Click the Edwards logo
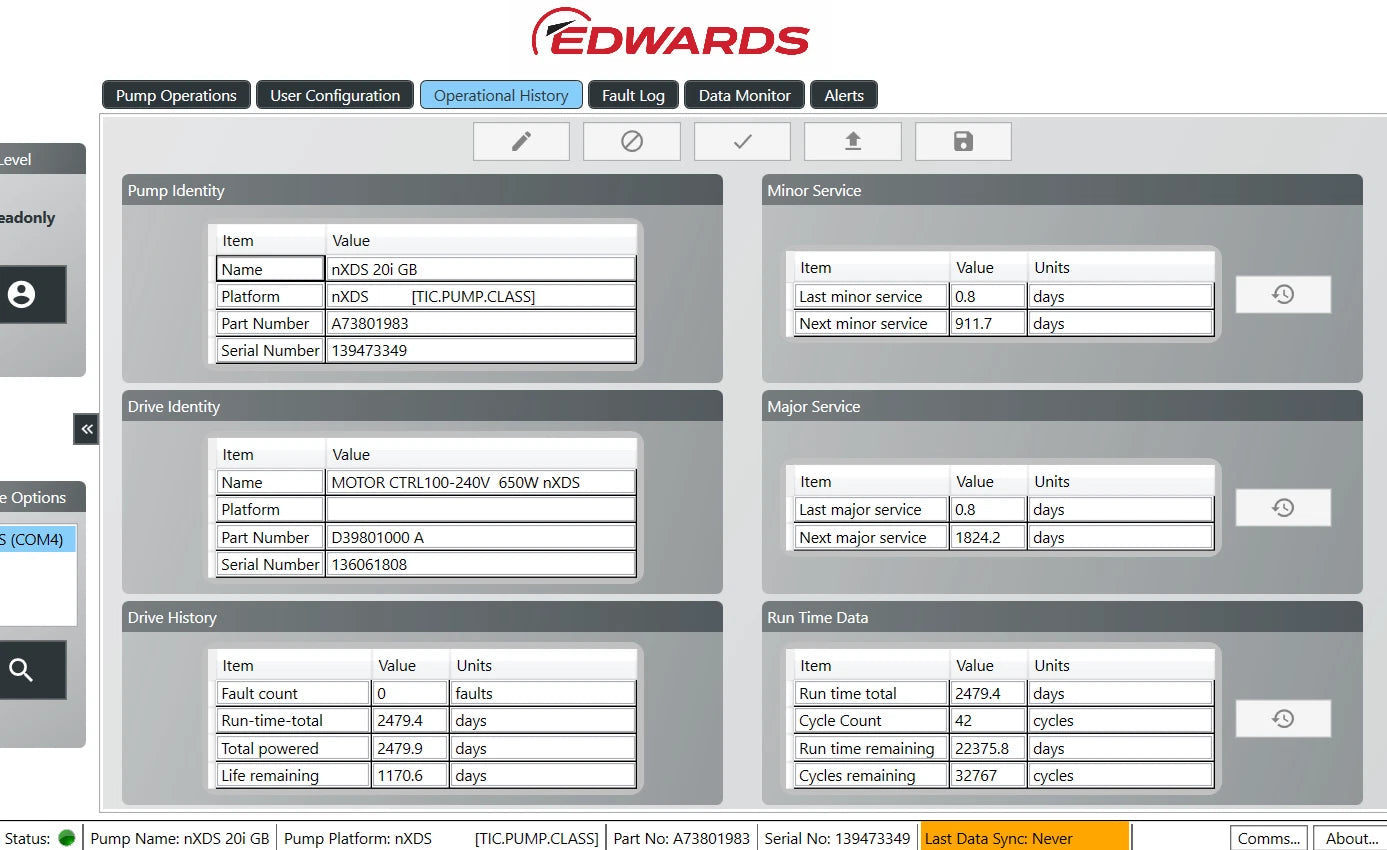This screenshot has width=1387, height=850. (670, 32)
